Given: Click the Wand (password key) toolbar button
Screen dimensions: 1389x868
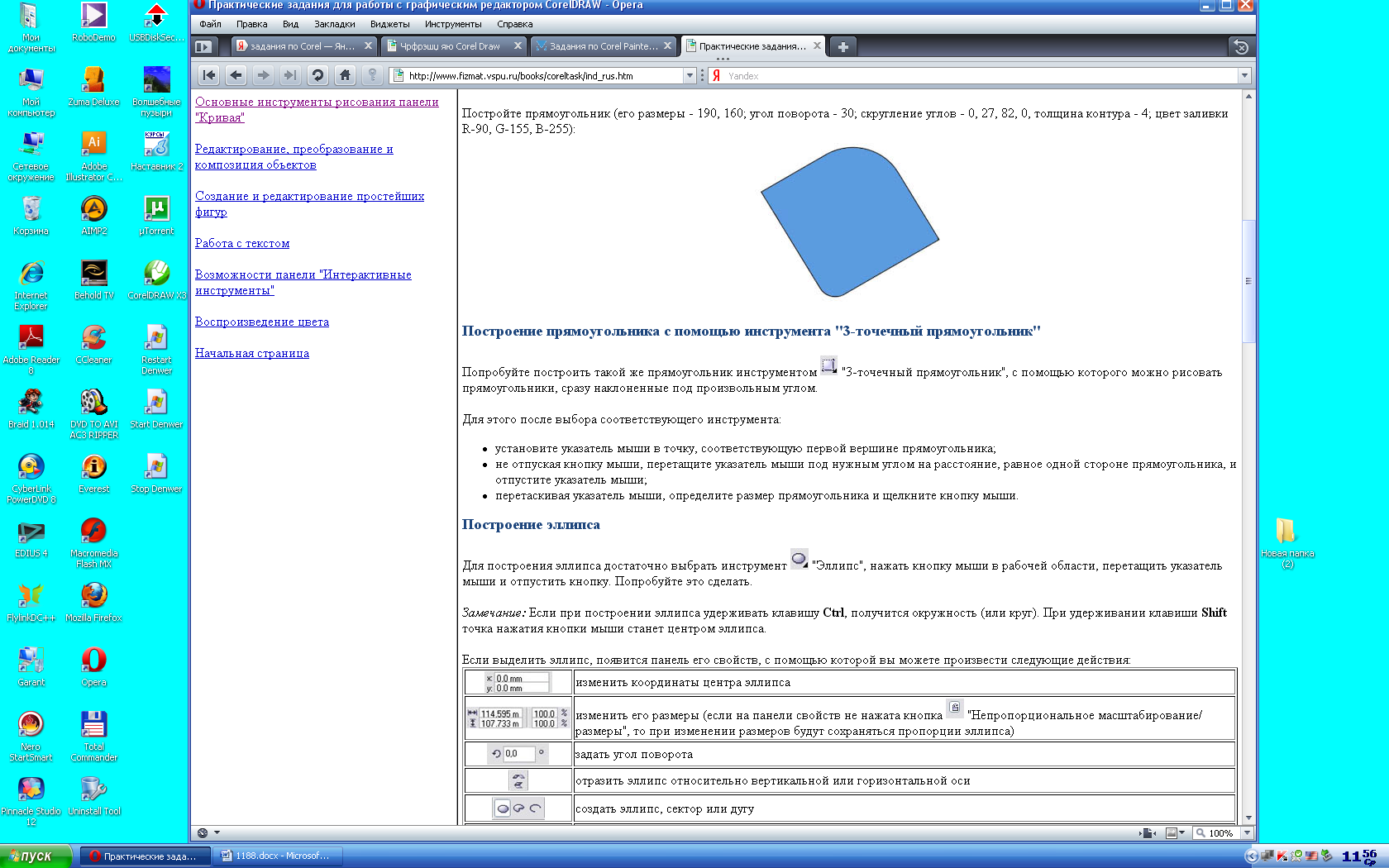Looking at the screenshot, I should point(372,75).
